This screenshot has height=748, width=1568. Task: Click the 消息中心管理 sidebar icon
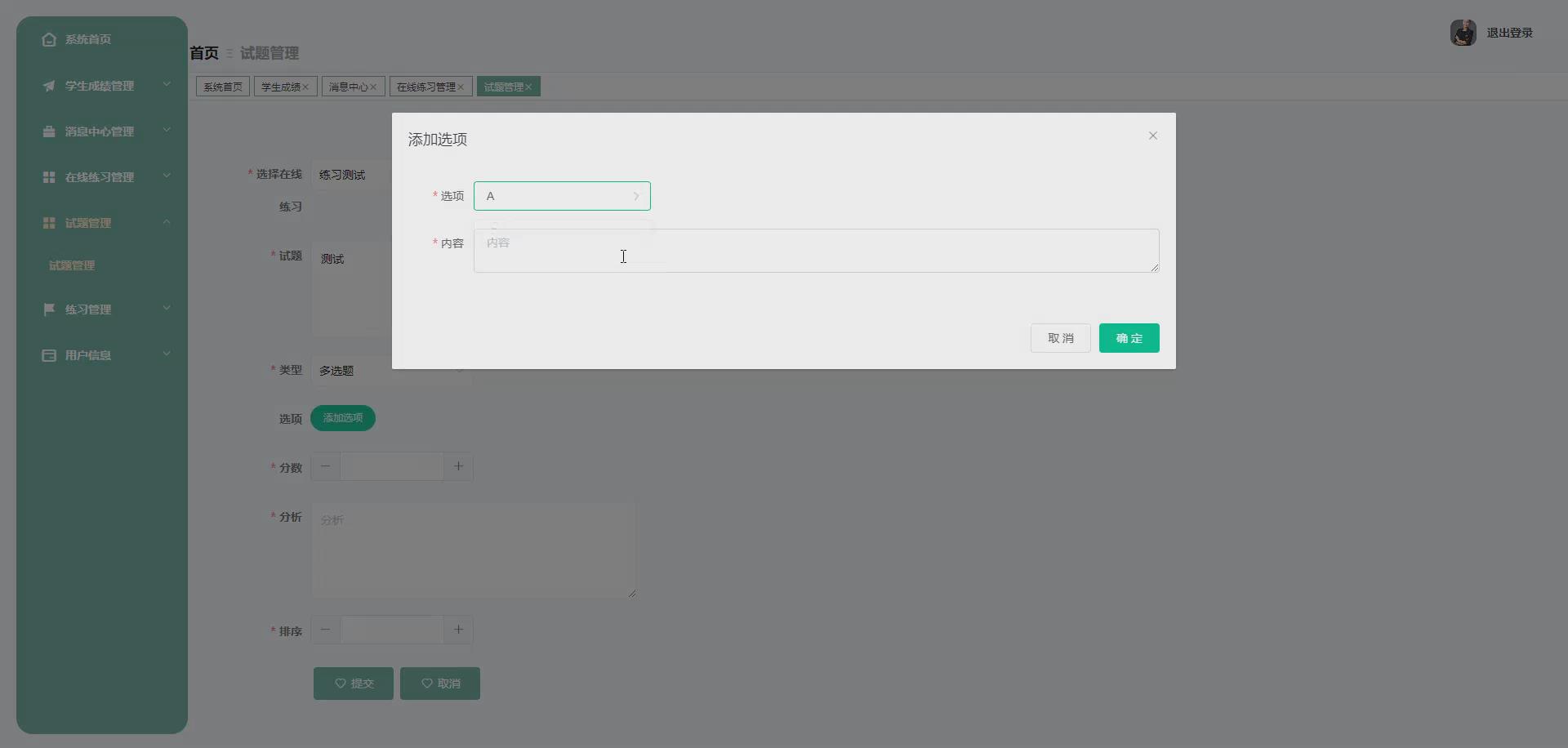[x=49, y=131]
